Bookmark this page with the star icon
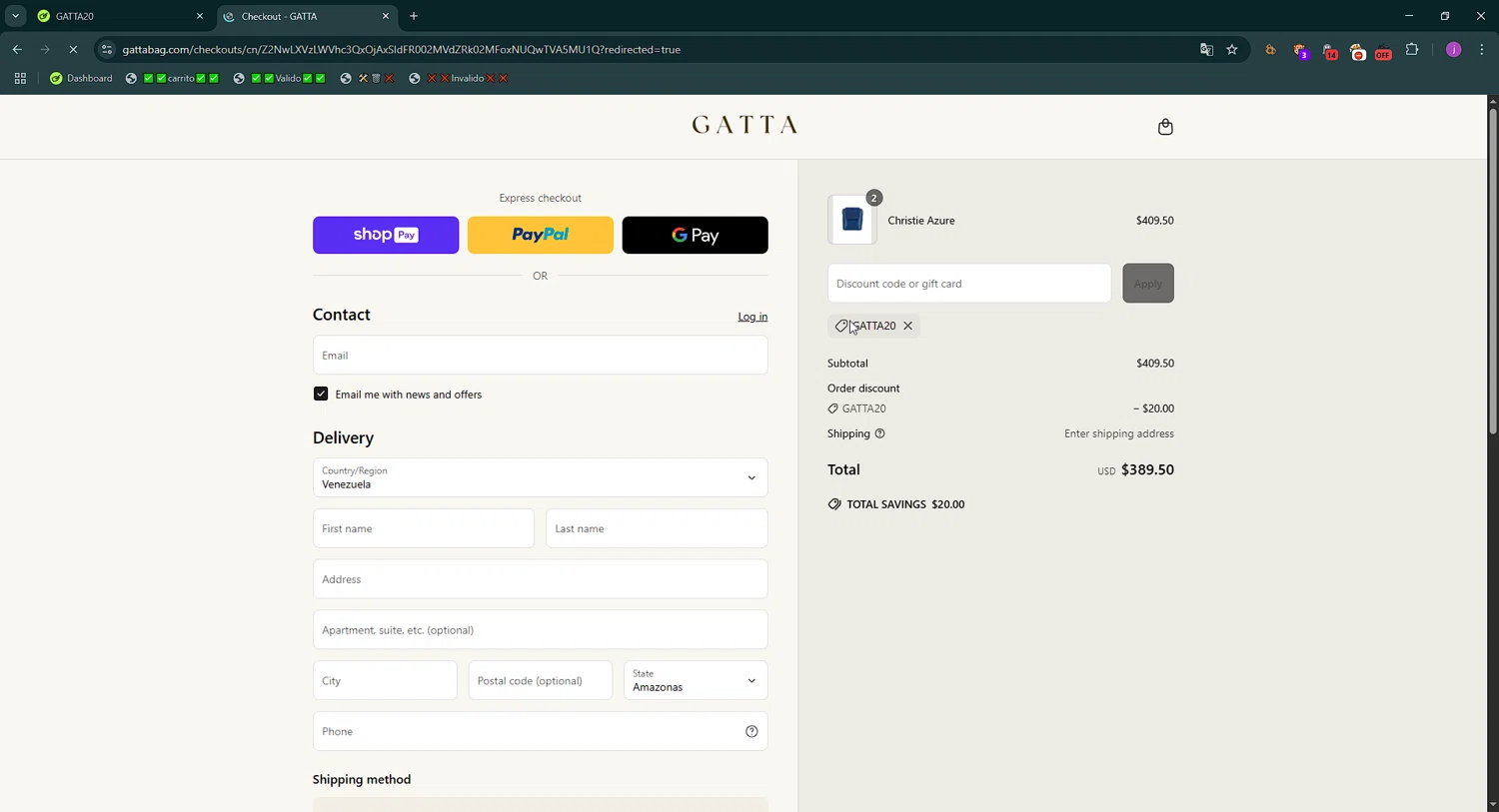This screenshot has width=1499, height=812. coord(1232,50)
